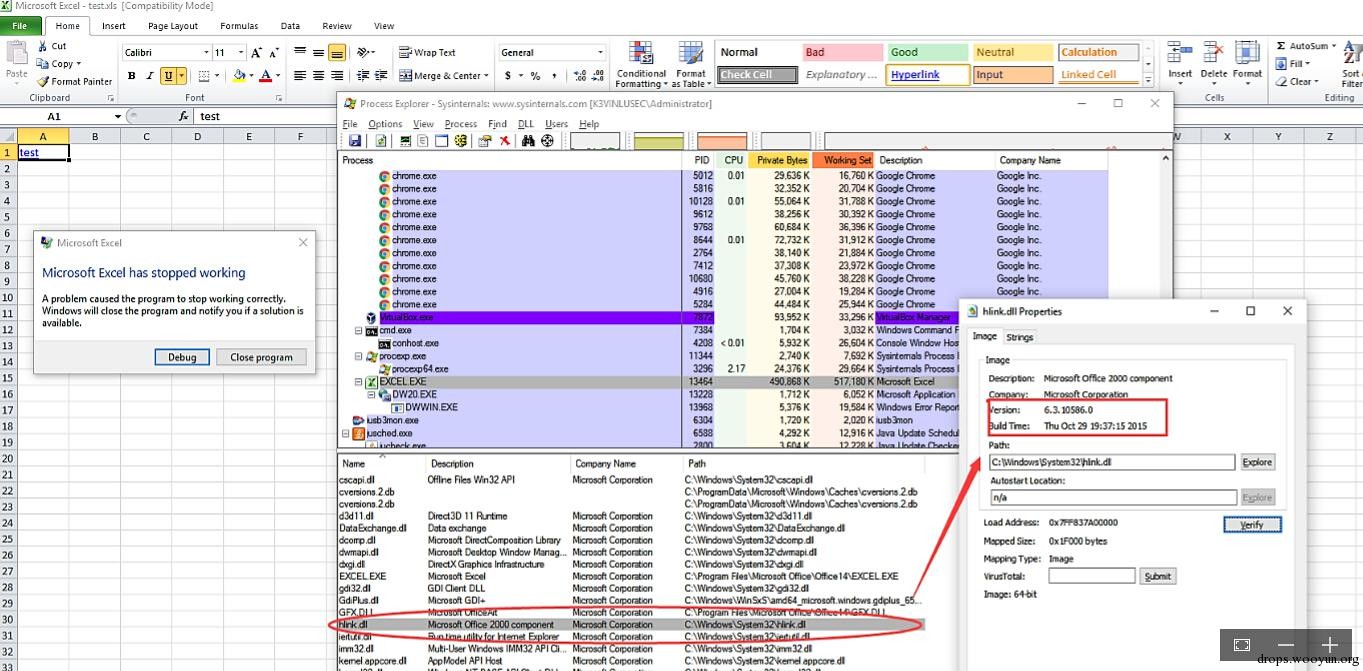The height and width of the screenshot is (671, 1363).
Task: Click the Kill Process red X icon
Action: [505, 141]
